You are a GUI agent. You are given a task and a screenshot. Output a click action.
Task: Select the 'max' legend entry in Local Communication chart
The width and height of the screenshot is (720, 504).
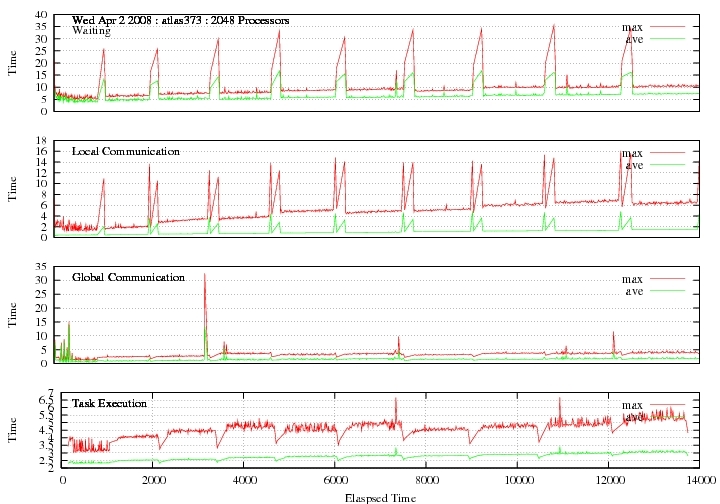[632, 153]
